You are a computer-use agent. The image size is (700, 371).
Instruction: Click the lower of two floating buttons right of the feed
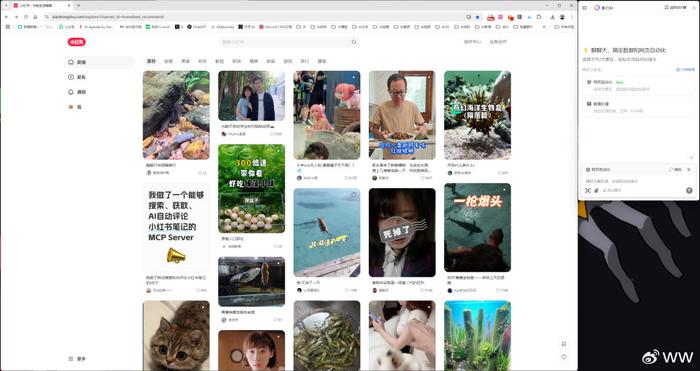pos(564,357)
